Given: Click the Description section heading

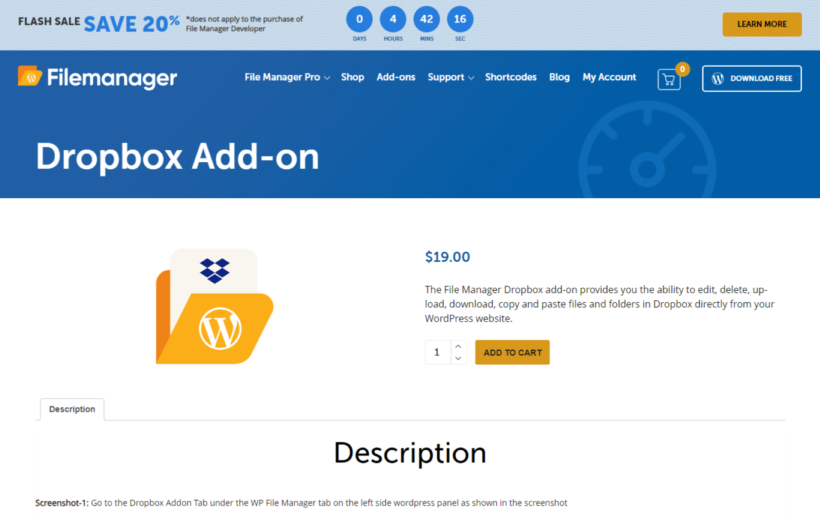Looking at the screenshot, I should [410, 453].
